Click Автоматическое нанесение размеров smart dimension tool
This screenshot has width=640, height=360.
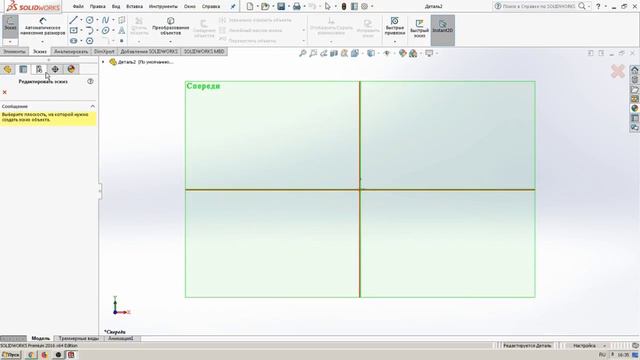click(x=42, y=26)
